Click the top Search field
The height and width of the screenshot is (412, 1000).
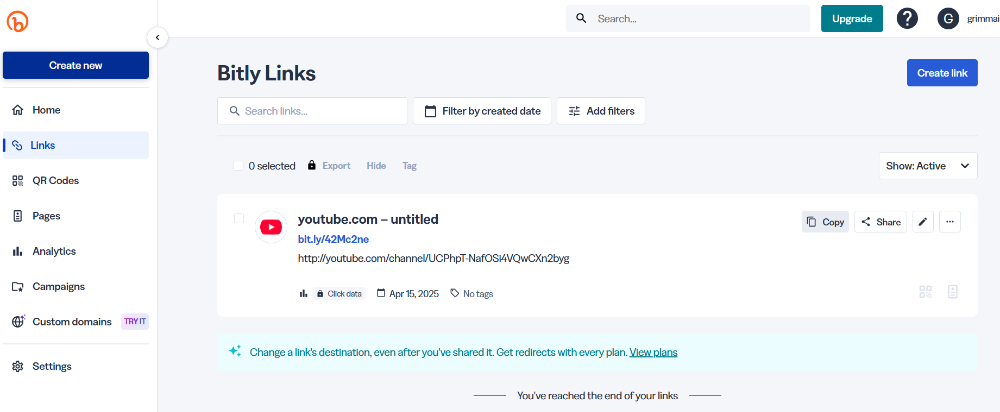pos(688,18)
